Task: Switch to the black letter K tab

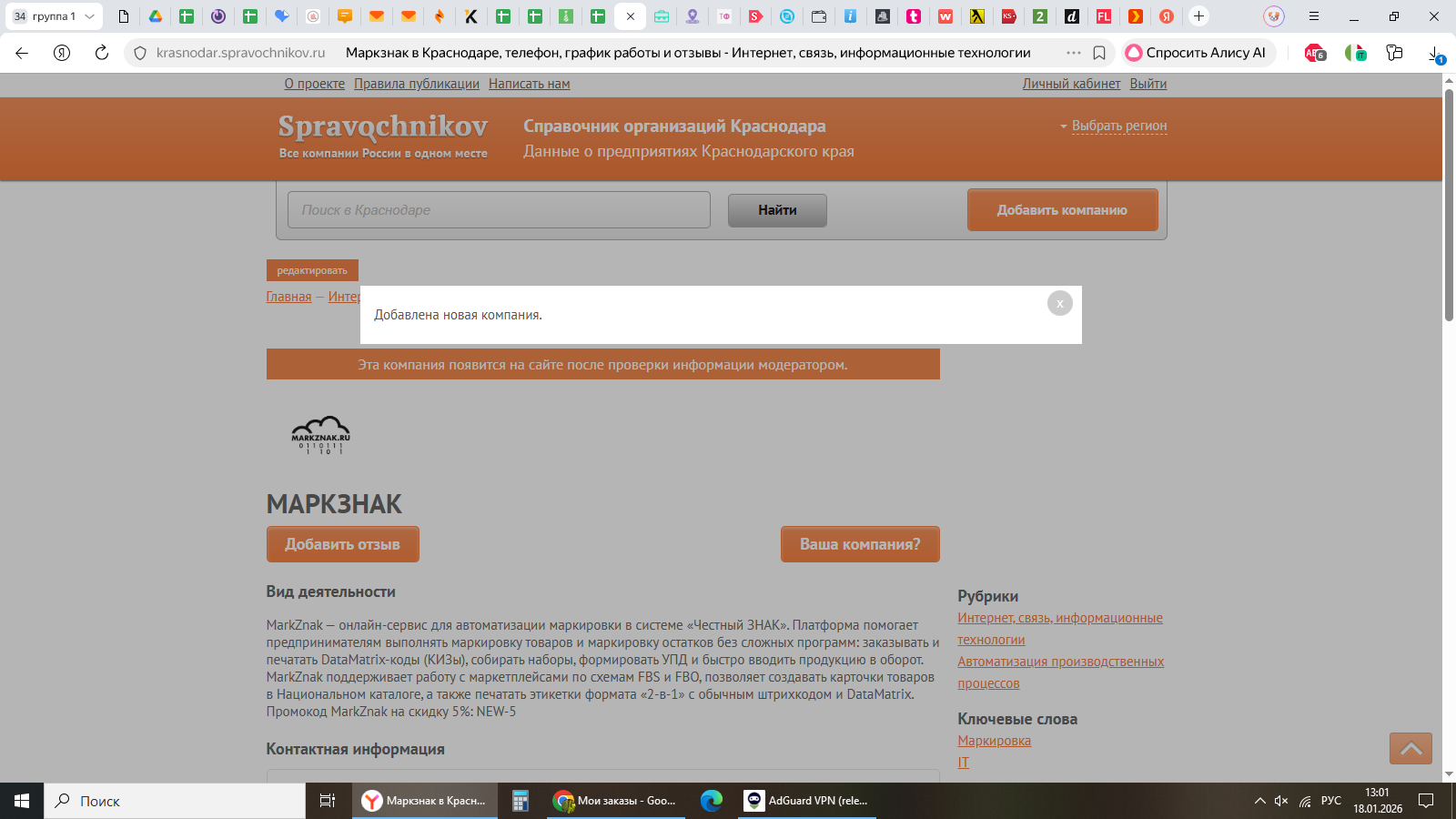Action: [x=470, y=16]
